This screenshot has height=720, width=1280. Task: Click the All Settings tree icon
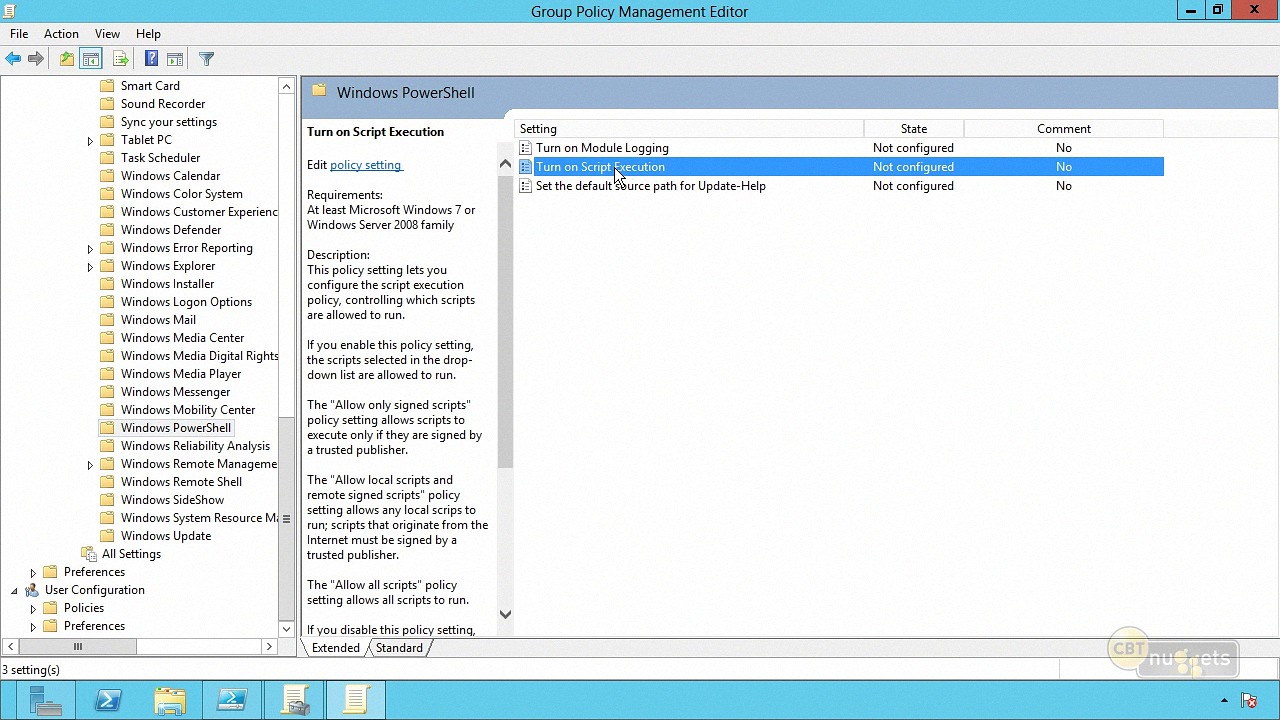point(89,554)
